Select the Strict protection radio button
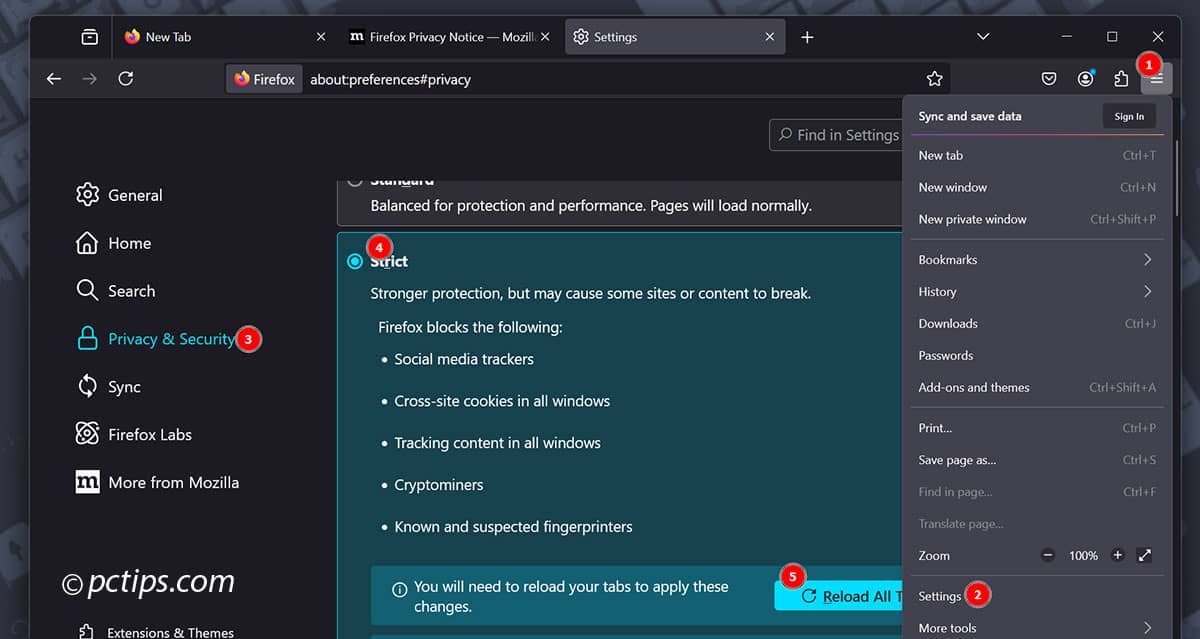Viewport: 1200px width, 639px height. click(355, 261)
